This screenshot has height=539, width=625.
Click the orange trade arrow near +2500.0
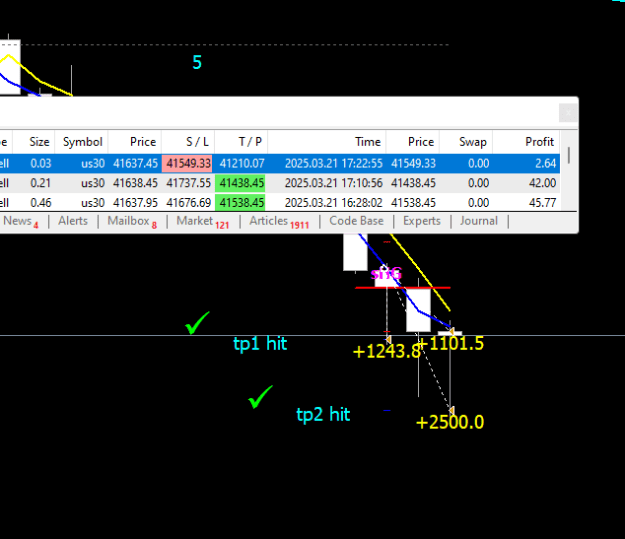(x=451, y=410)
